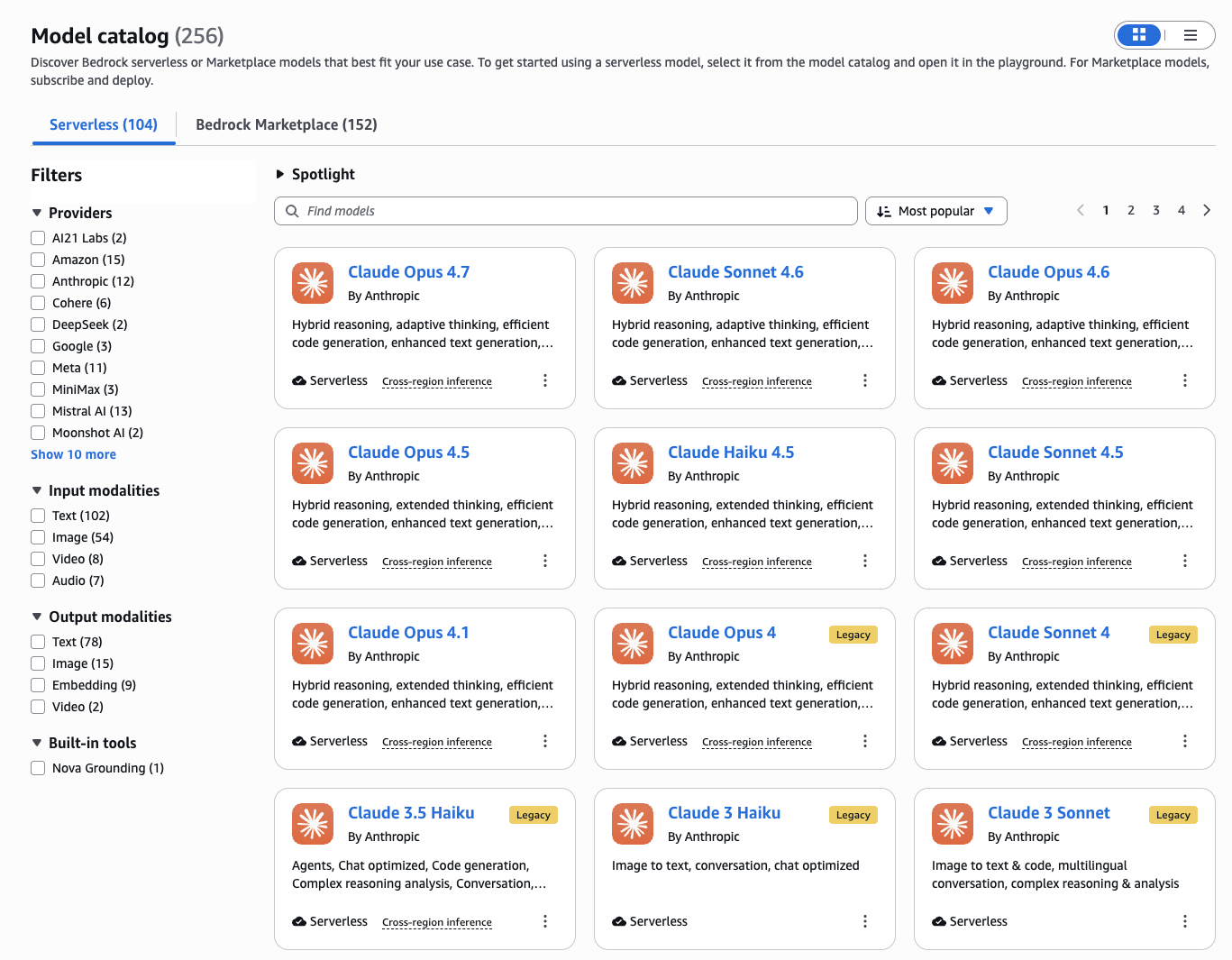Open the Claude Opus 4.7 model link

[x=409, y=272]
